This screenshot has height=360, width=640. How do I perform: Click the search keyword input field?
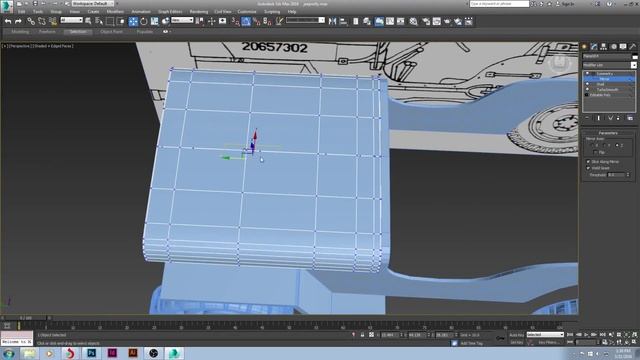point(499,4)
